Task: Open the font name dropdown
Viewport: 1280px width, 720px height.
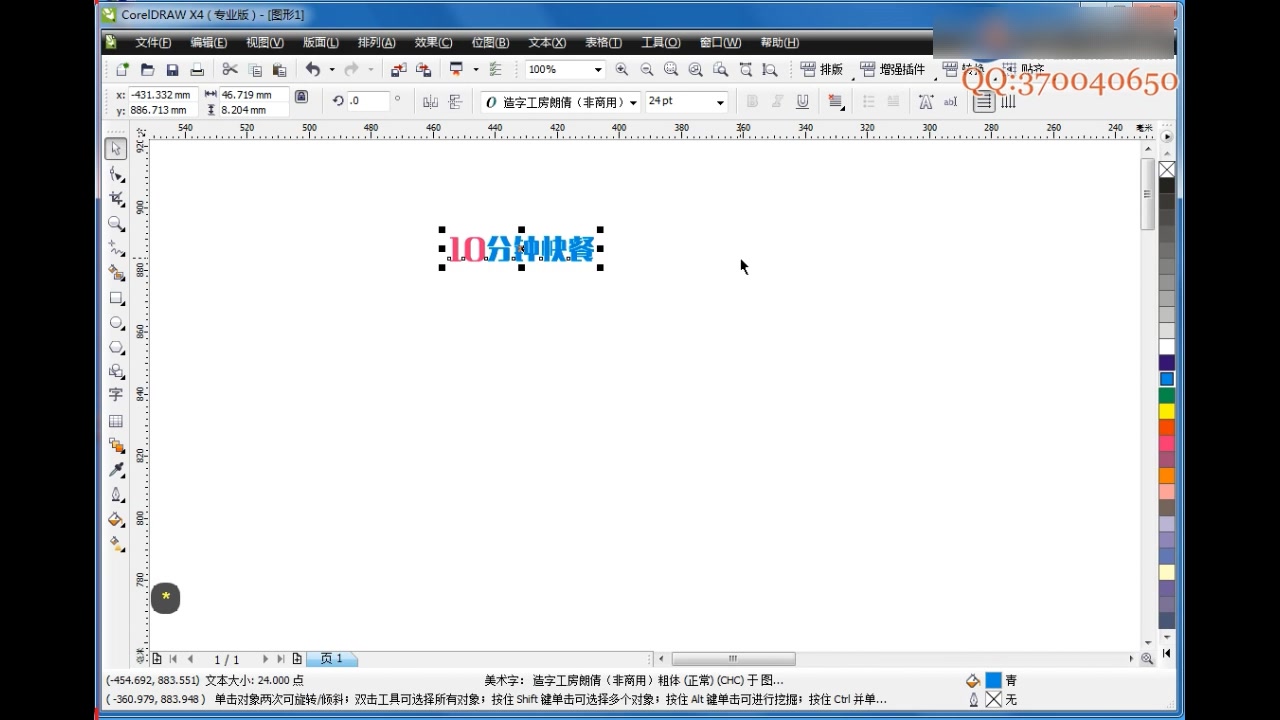Action: click(x=634, y=102)
